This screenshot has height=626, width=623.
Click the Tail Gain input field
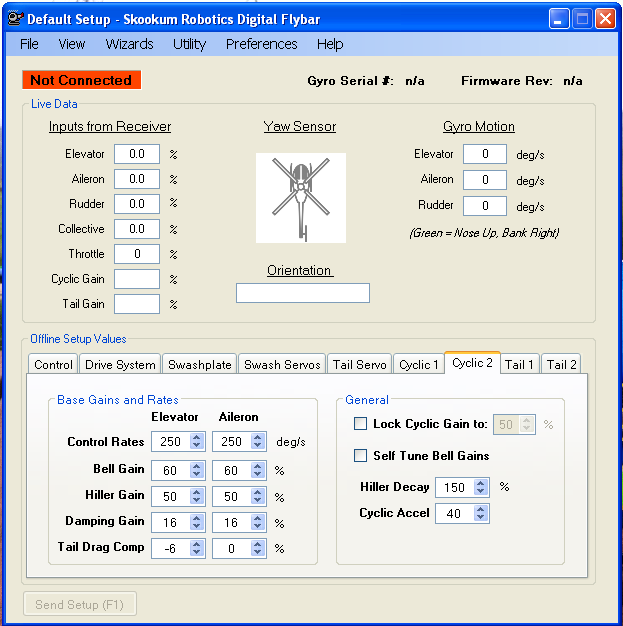point(137,304)
